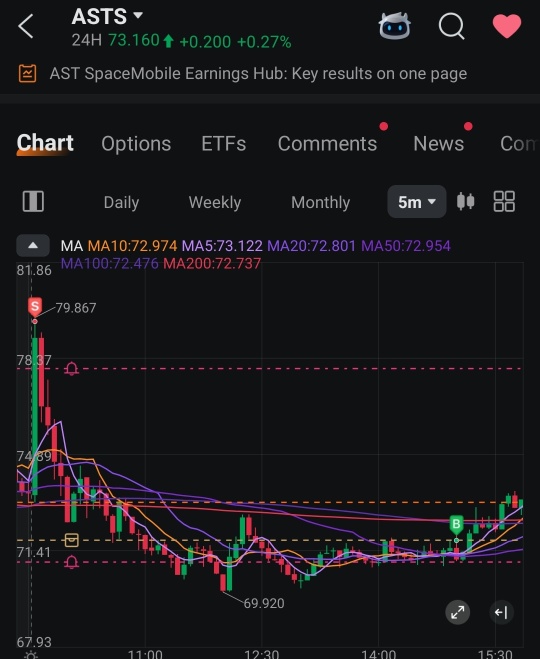The image size is (540, 659).
Task: Select the Monthly timeframe
Action: click(x=321, y=203)
